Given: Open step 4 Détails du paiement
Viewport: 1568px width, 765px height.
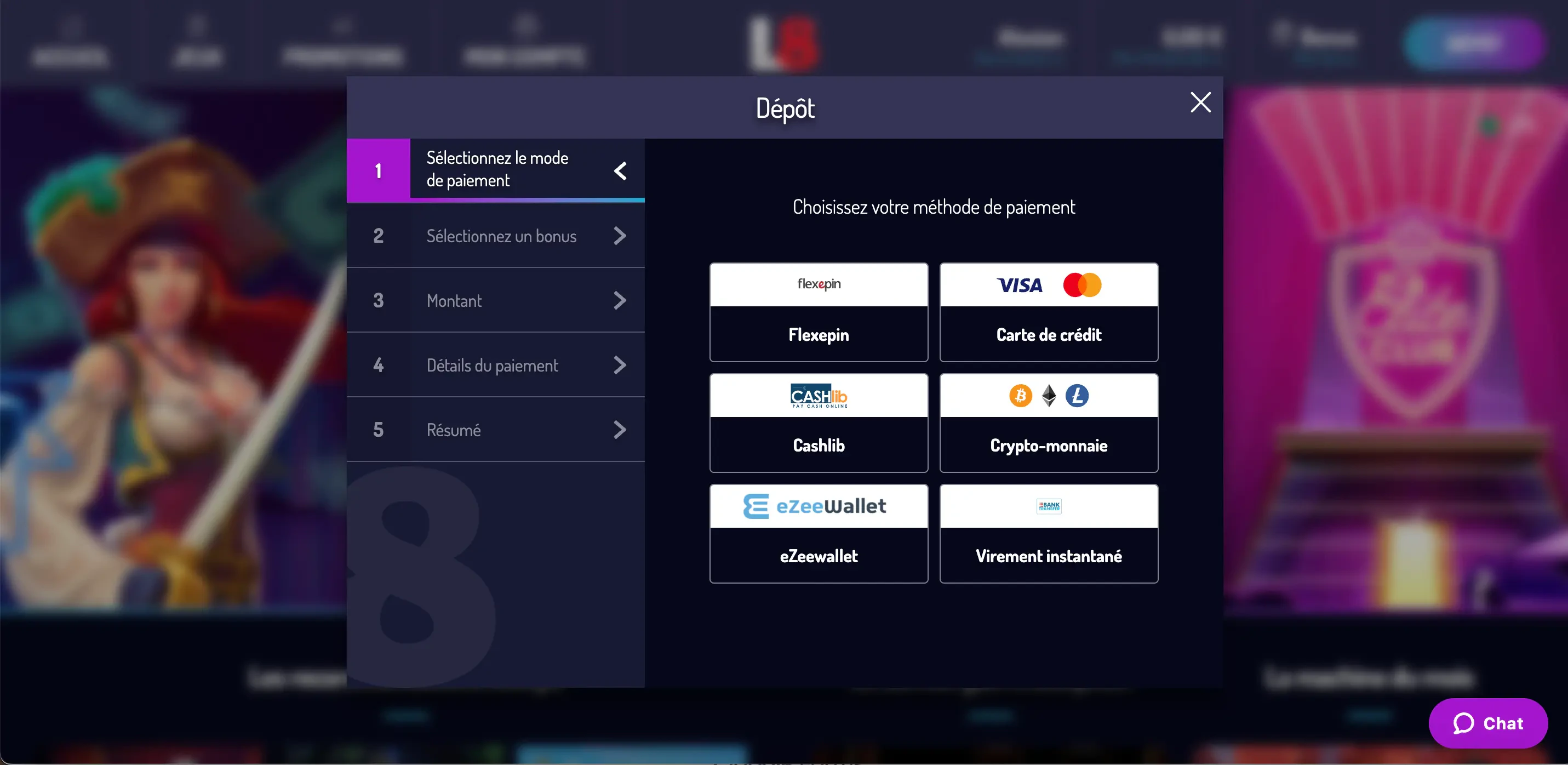Looking at the screenshot, I should point(495,365).
